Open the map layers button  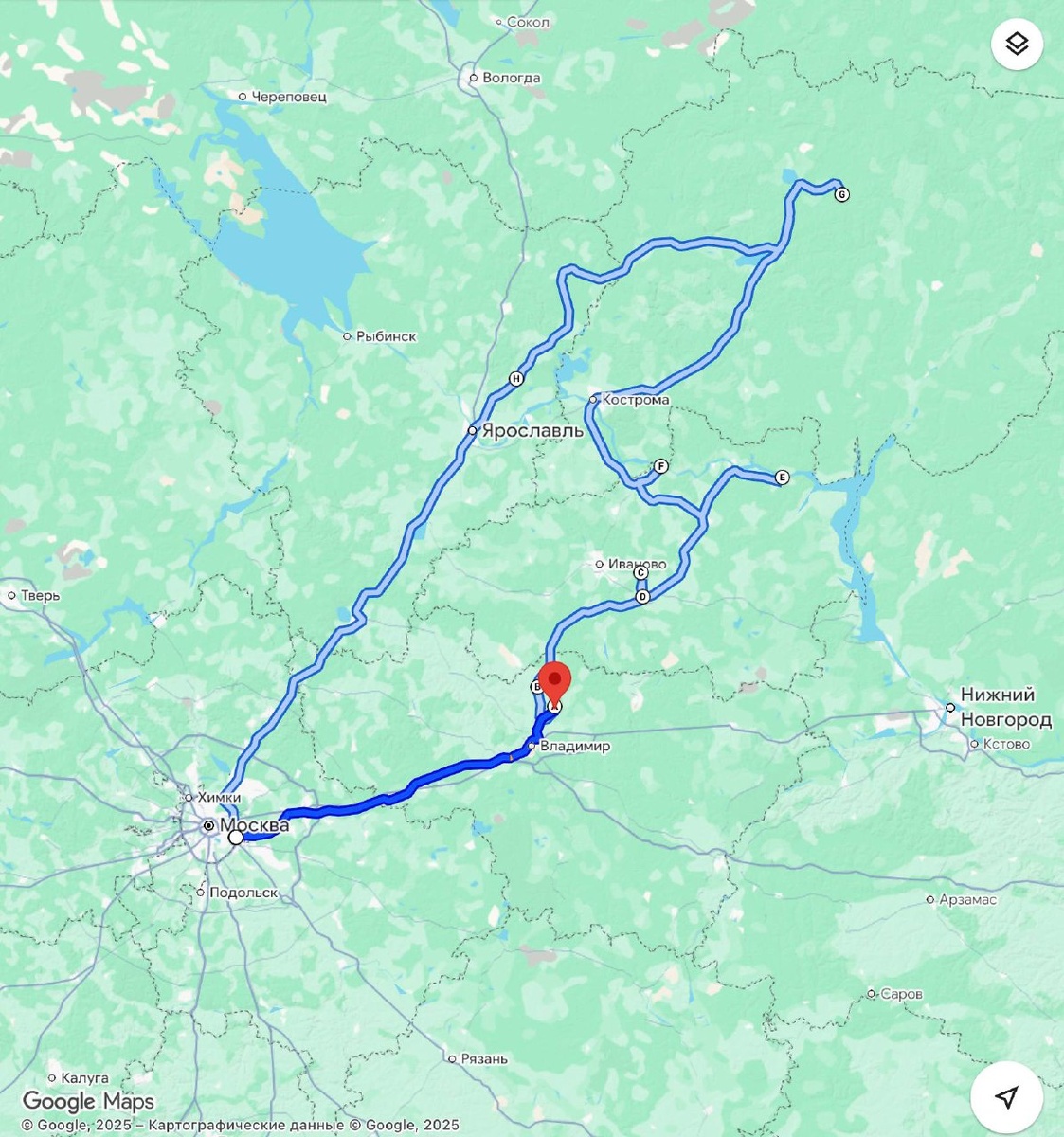pos(1017,44)
